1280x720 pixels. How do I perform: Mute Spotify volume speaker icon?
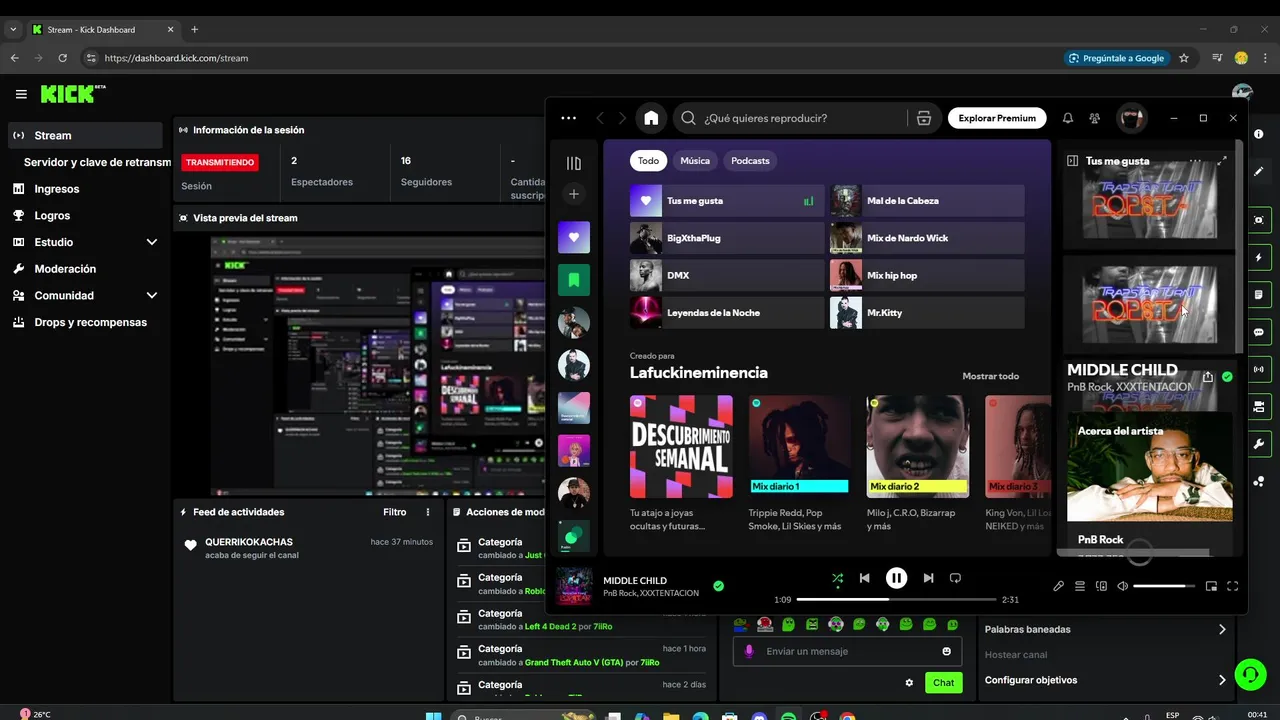(1122, 586)
